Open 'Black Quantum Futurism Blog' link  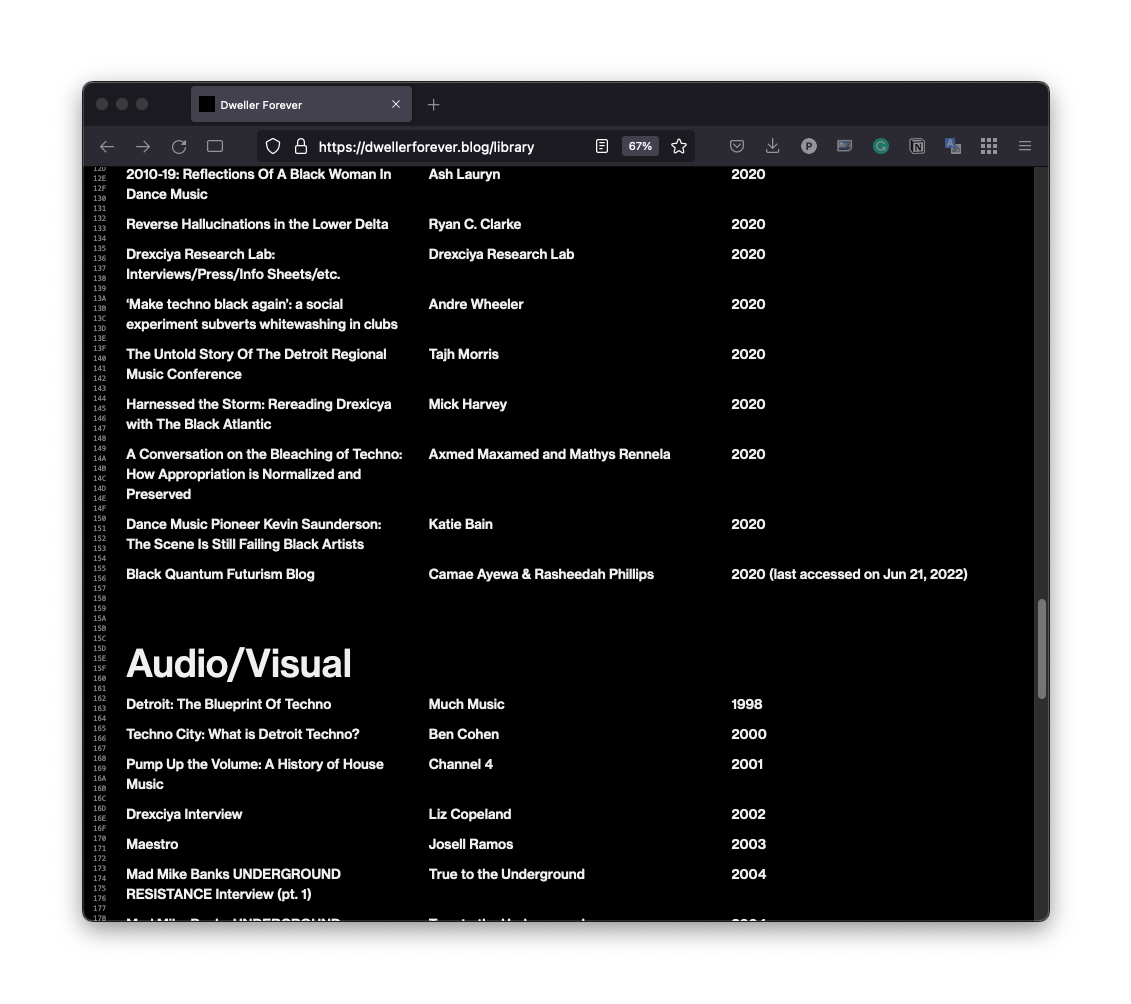(220, 574)
